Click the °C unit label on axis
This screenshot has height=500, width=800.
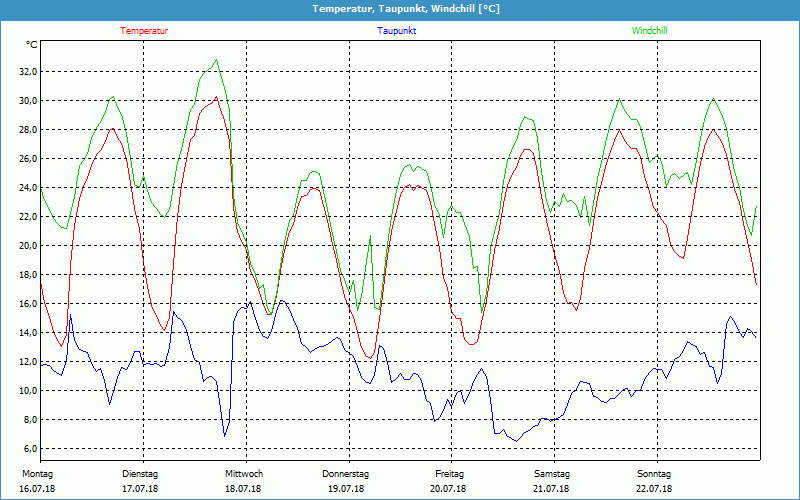pos(32,45)
